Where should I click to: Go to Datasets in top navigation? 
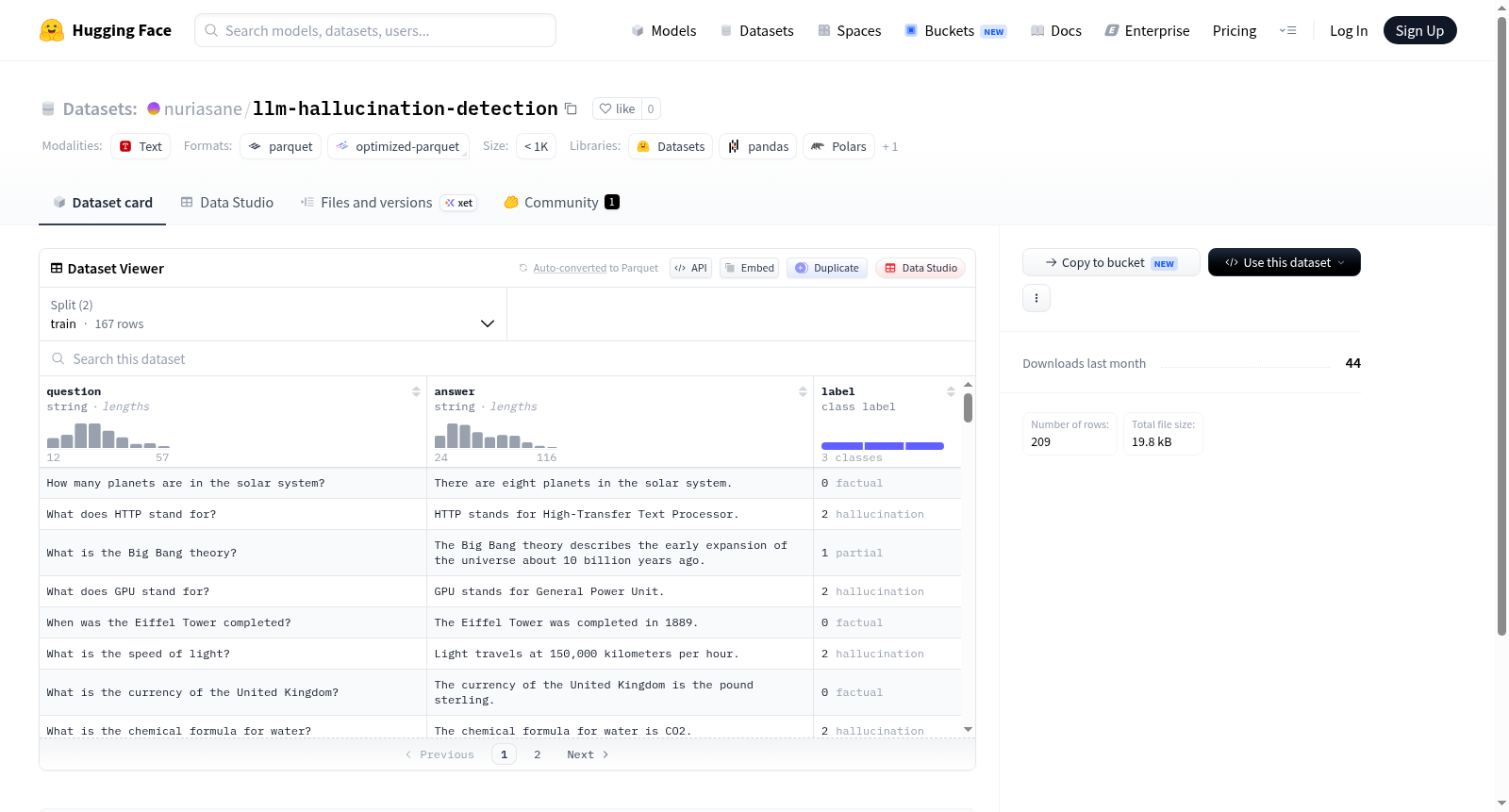point(756,30)
